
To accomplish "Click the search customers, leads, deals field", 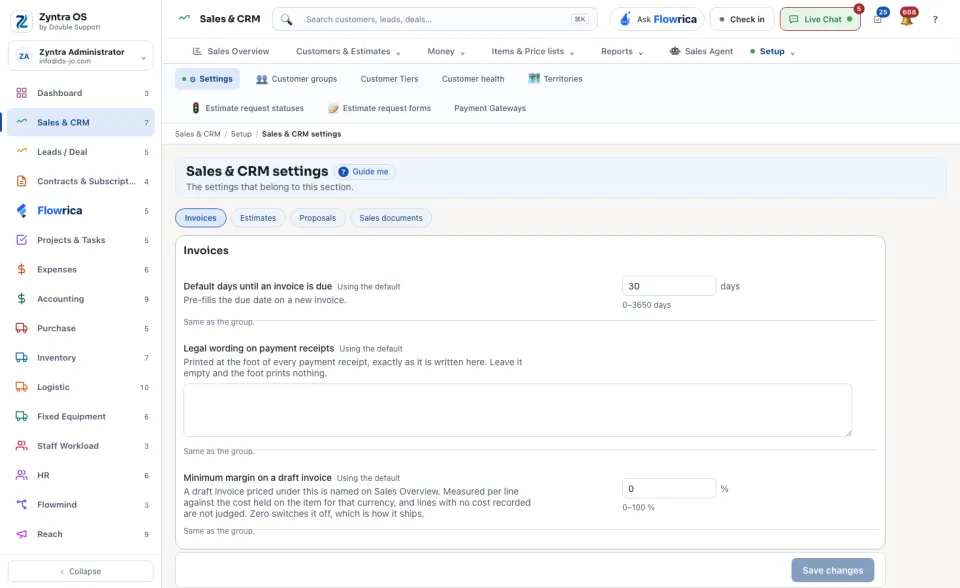I will (435, 20).
